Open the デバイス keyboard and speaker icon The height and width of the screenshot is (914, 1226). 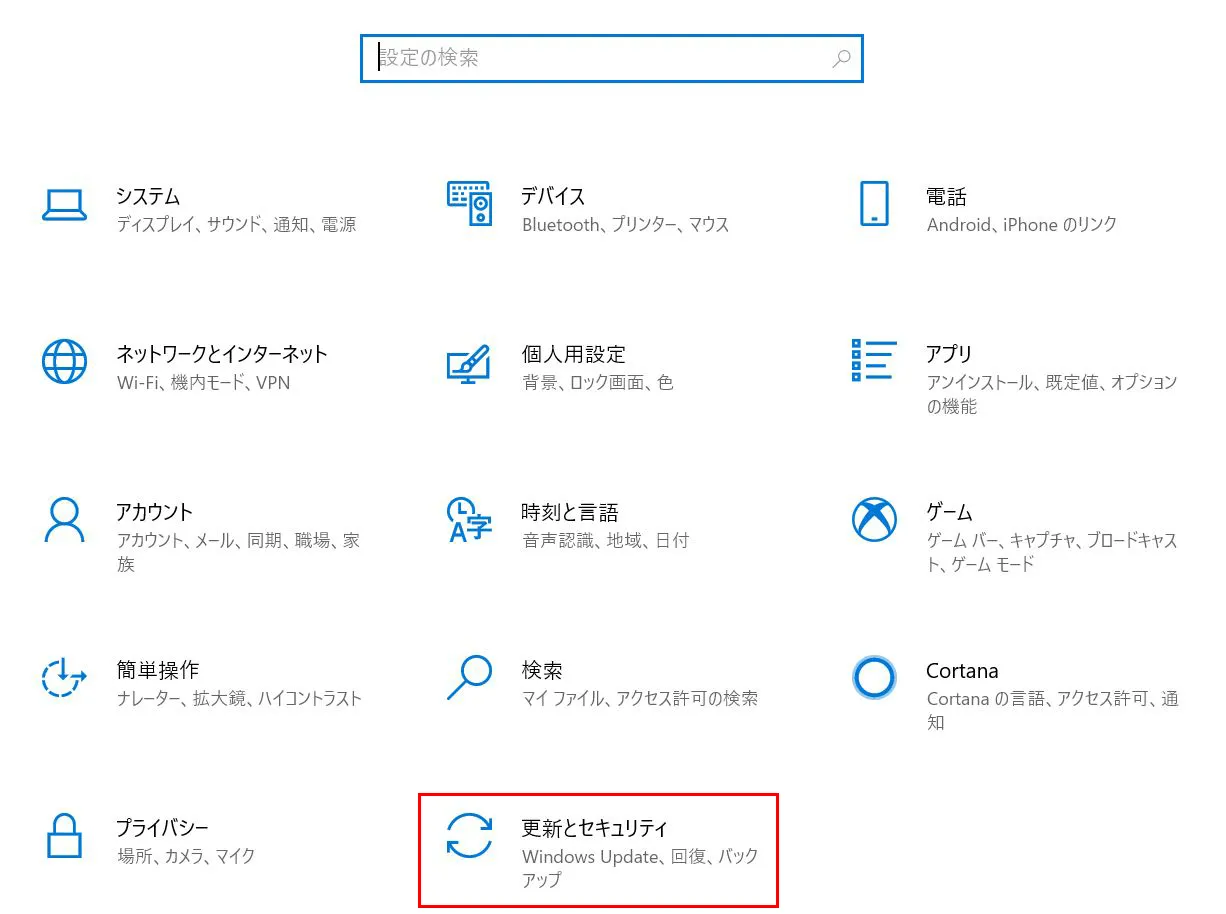469,204
